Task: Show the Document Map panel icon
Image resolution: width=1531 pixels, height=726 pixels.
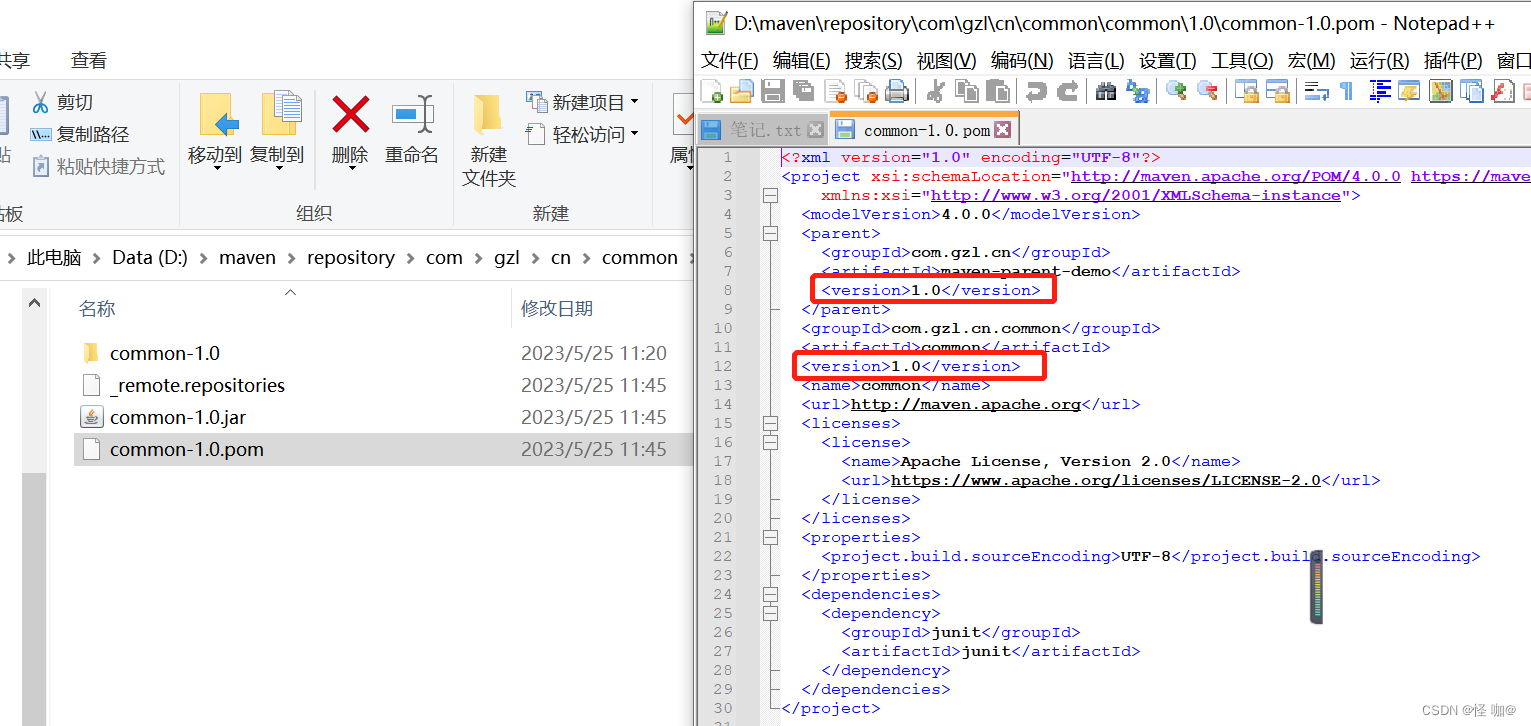Action: 1440,91
